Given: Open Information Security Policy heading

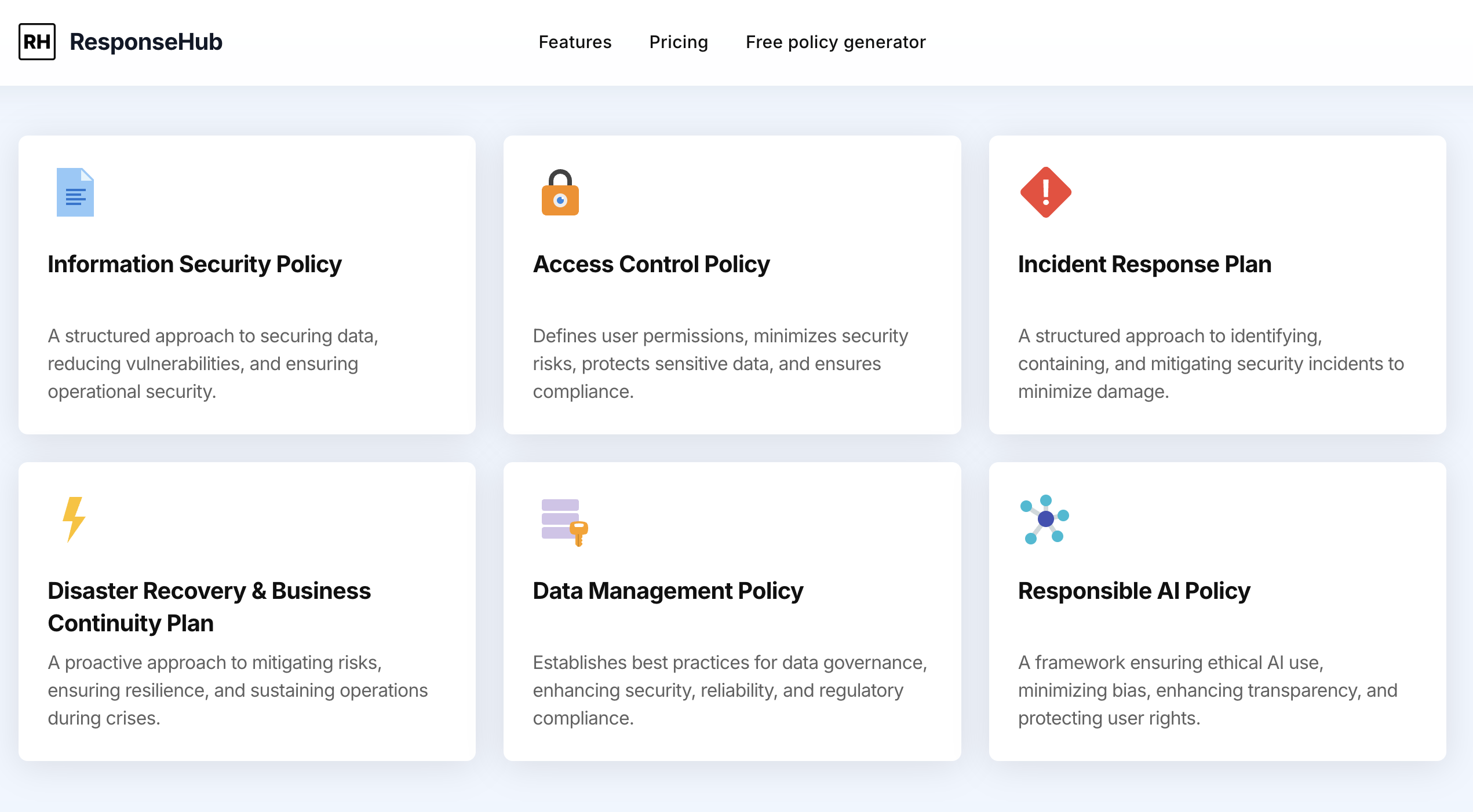Looking at the screenshot, I should [x=195, y=264].
